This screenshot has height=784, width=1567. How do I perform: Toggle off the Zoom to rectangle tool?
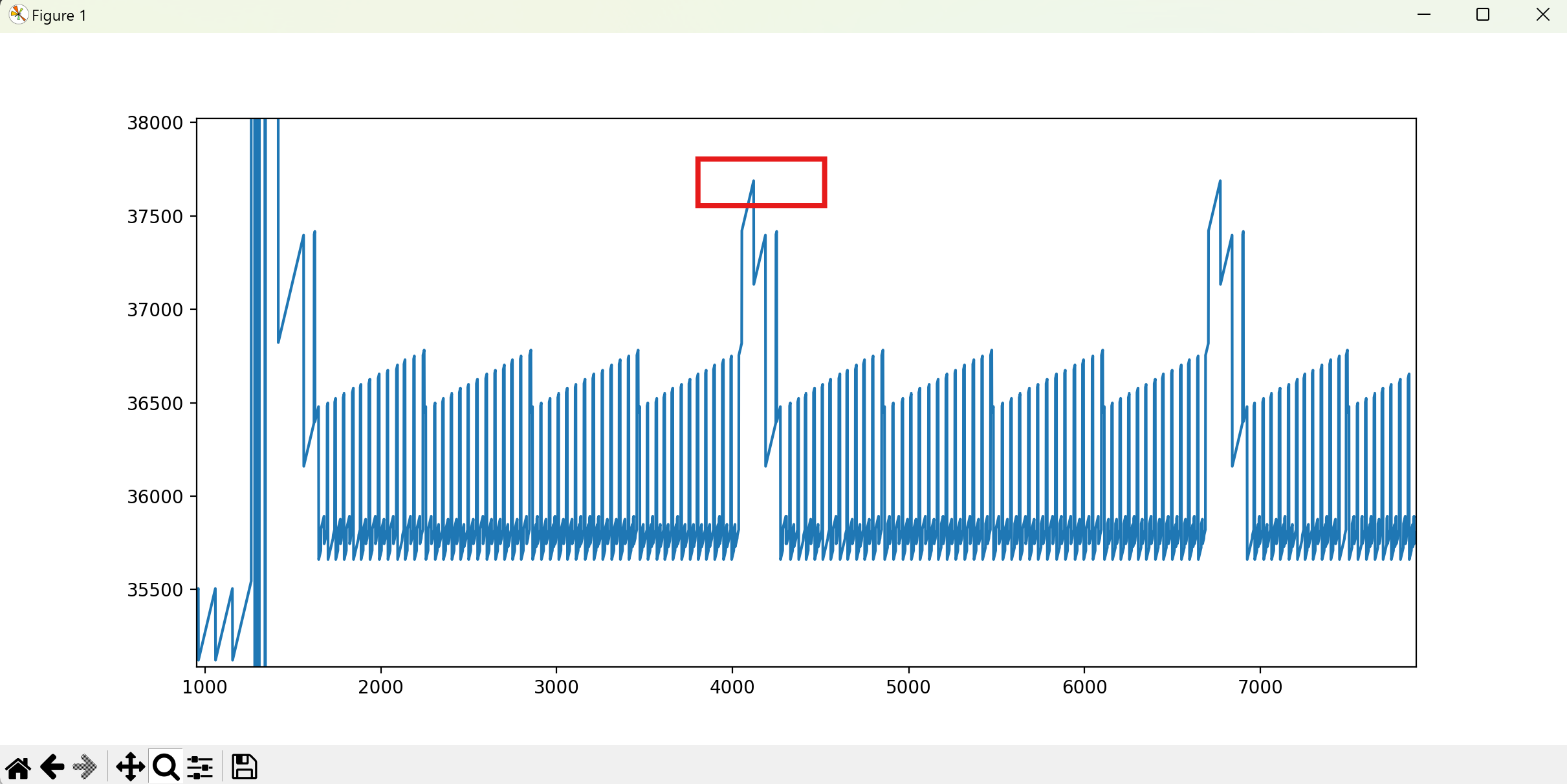166,767
